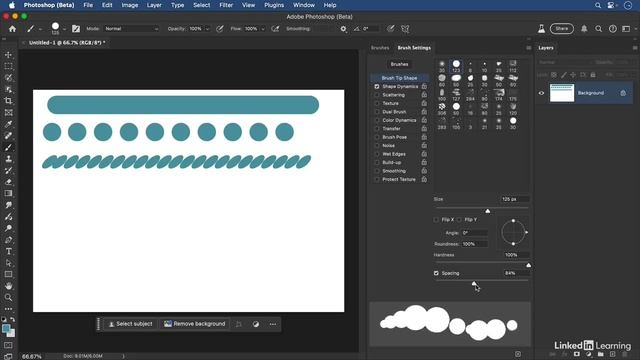Toggle Shape Dynamics checkbox
This screenshot has height=360, width=640.
click(377, 87)
